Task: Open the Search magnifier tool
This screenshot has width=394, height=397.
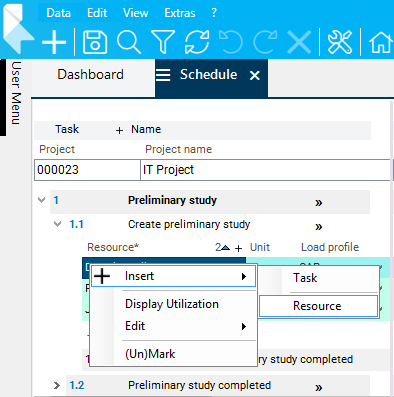Action: pos(129,42)
